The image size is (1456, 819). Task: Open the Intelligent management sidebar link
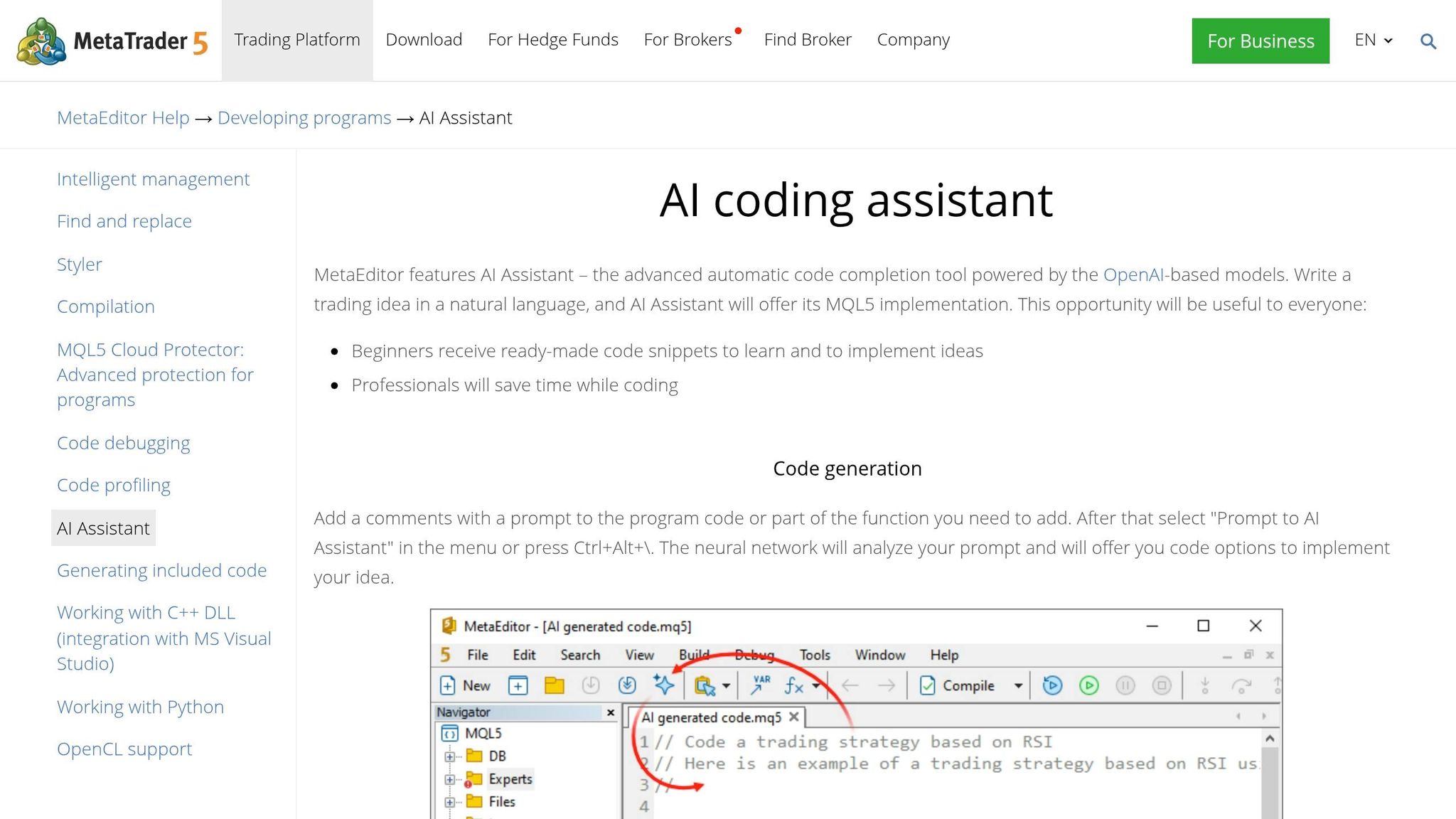(x=153, y=179)
